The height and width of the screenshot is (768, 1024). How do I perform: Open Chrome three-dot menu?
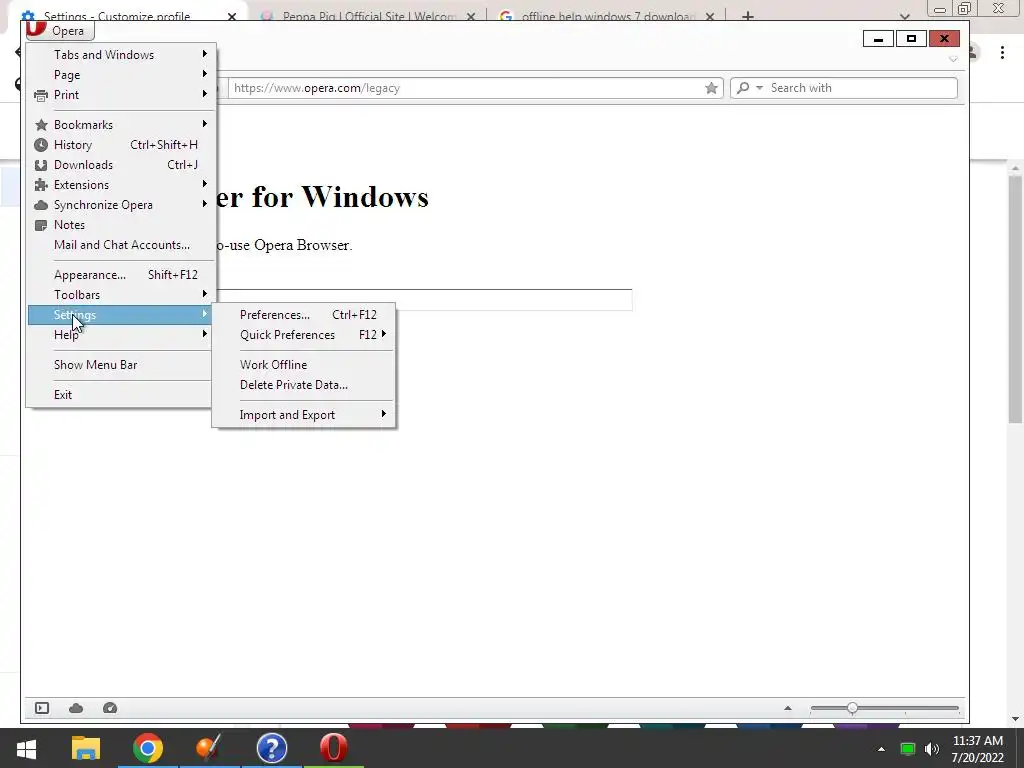pos(1002,52)
